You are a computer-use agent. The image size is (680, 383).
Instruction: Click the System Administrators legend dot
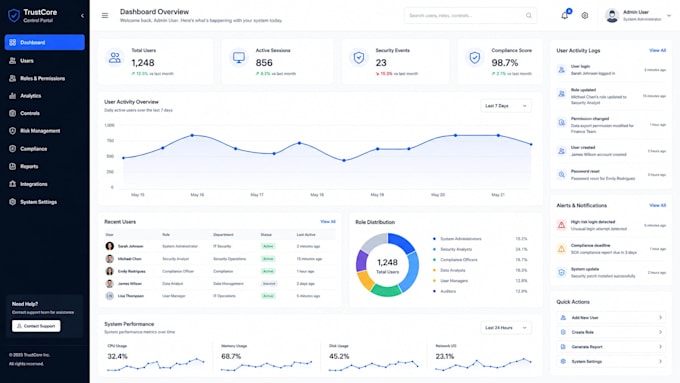434,239
